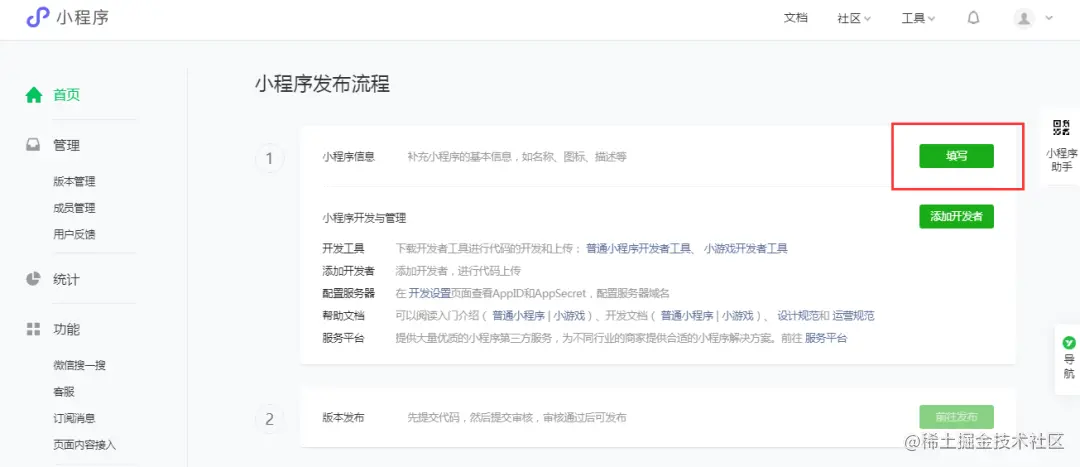1080x467 pixels.
Task: Open the 设计规范 link
Action: (799, 315)
